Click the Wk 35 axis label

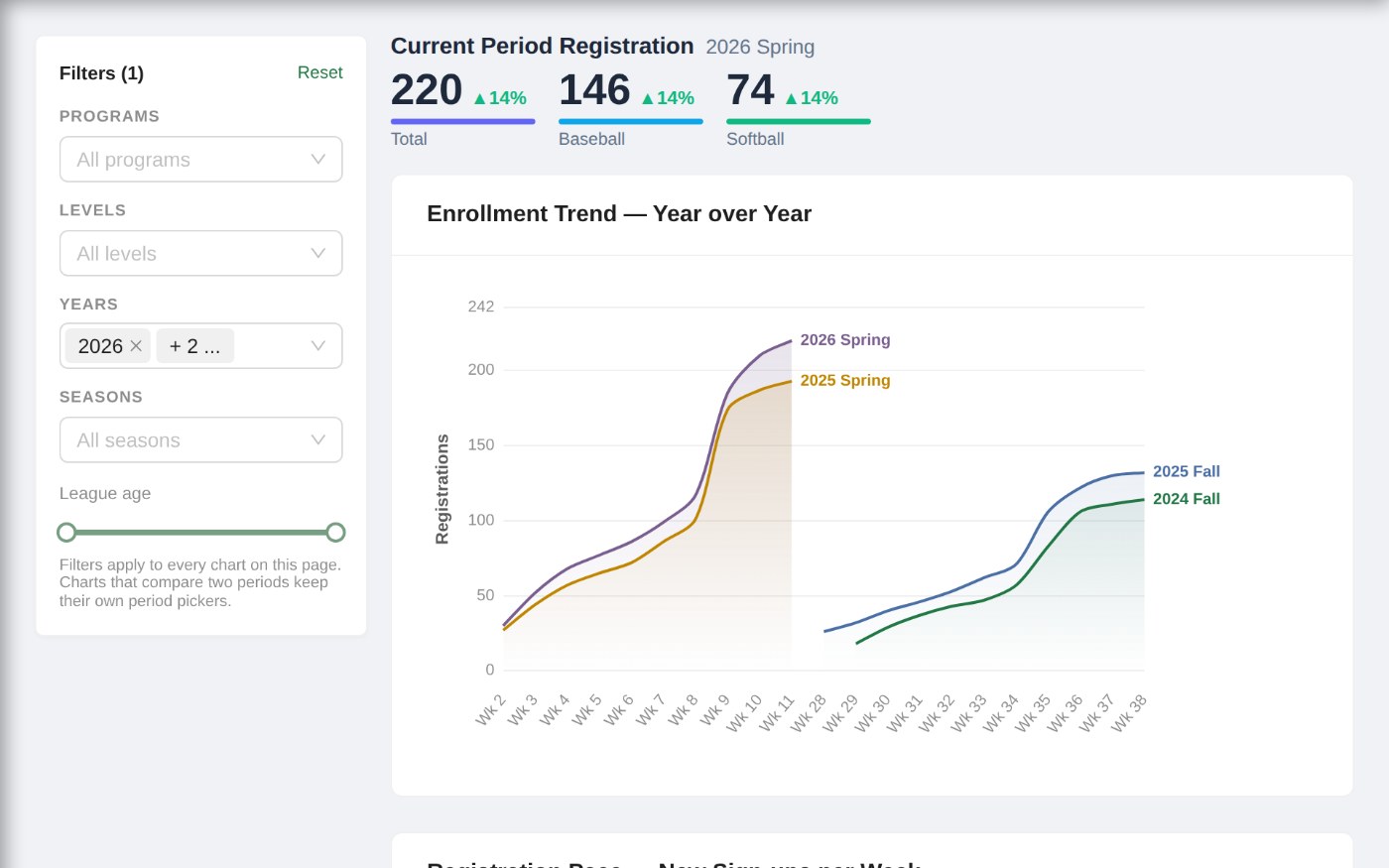tap(1033, 713)
